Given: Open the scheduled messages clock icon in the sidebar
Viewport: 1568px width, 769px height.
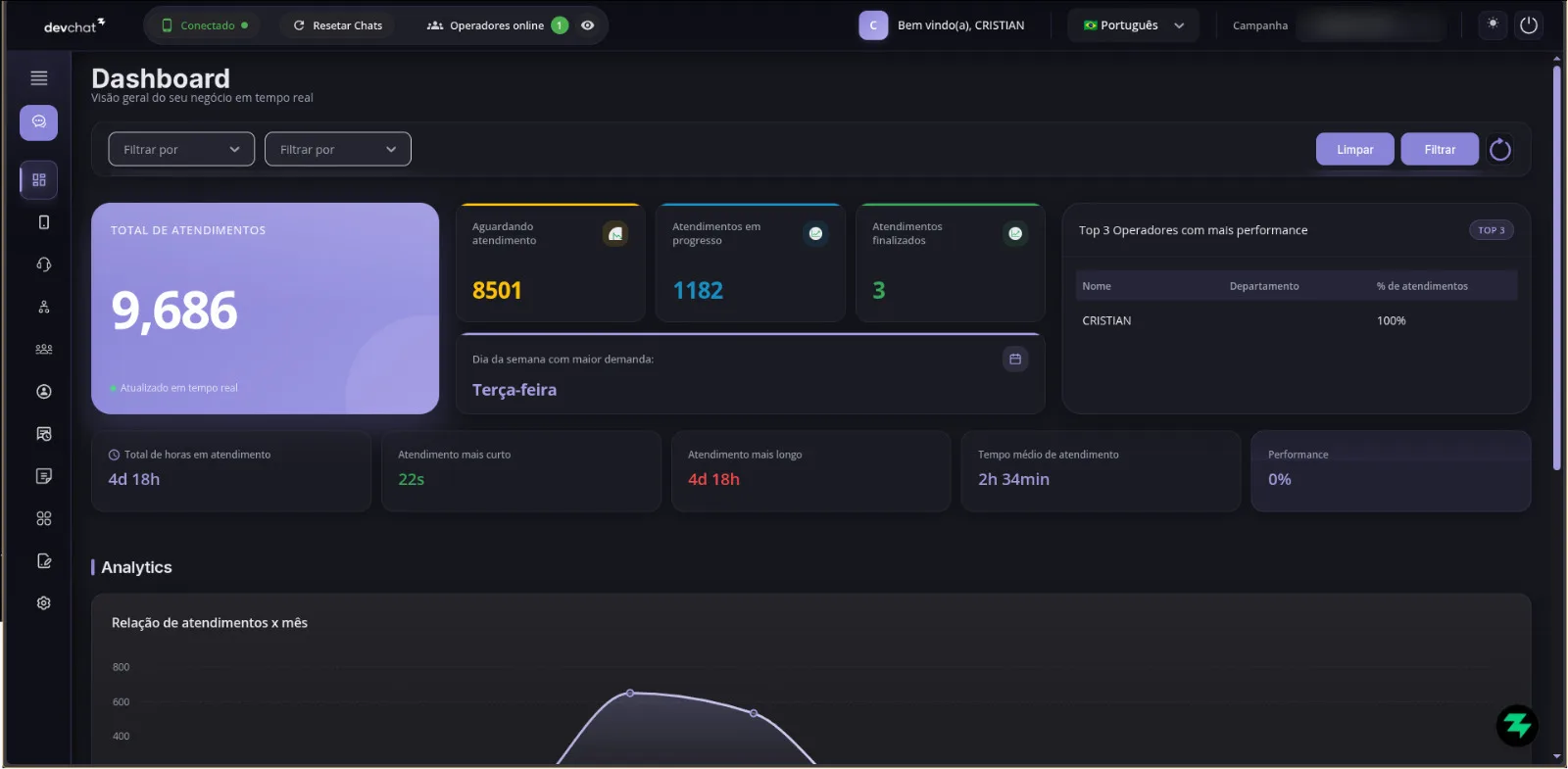Looking at the screenshot, I should click(43, 434).
